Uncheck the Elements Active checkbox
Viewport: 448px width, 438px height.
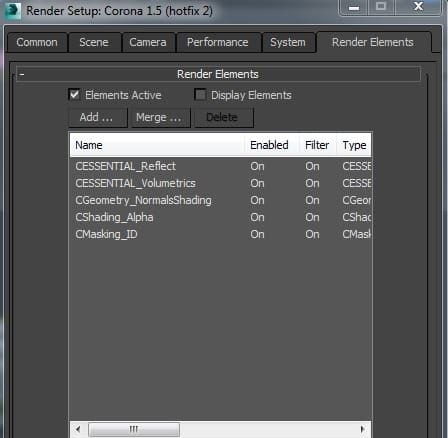click(x=74, y=95)
